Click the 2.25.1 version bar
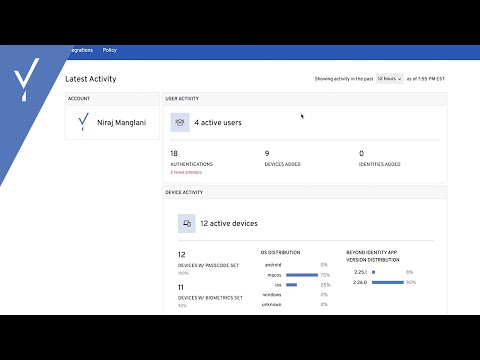 click(x=373, y=272)
